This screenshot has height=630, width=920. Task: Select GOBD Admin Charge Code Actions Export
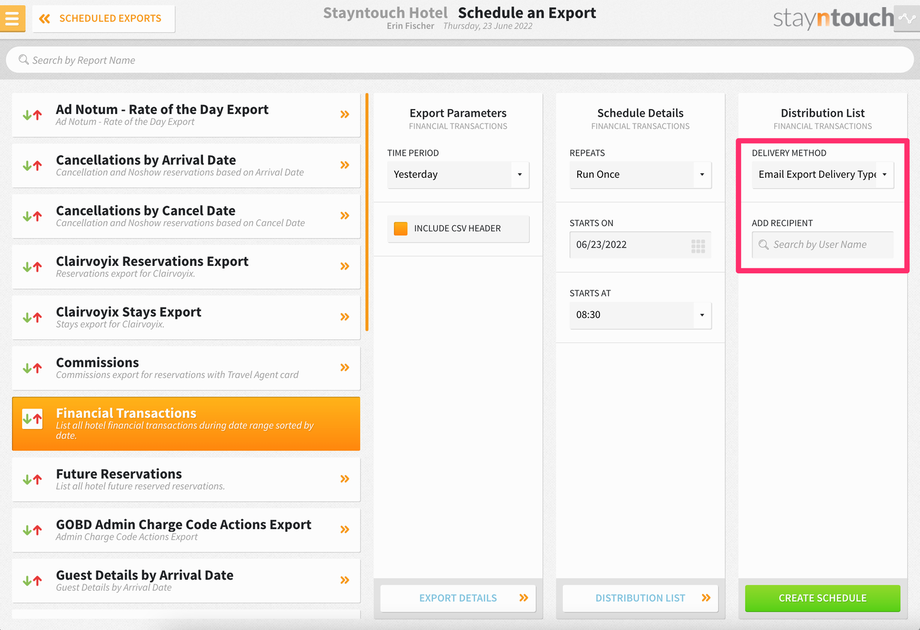[186, 530]
